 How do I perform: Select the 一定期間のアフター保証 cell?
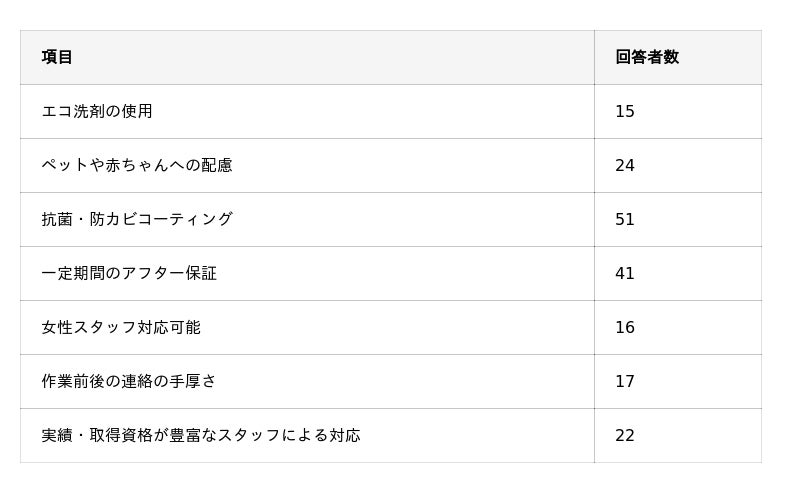(129, 273)
